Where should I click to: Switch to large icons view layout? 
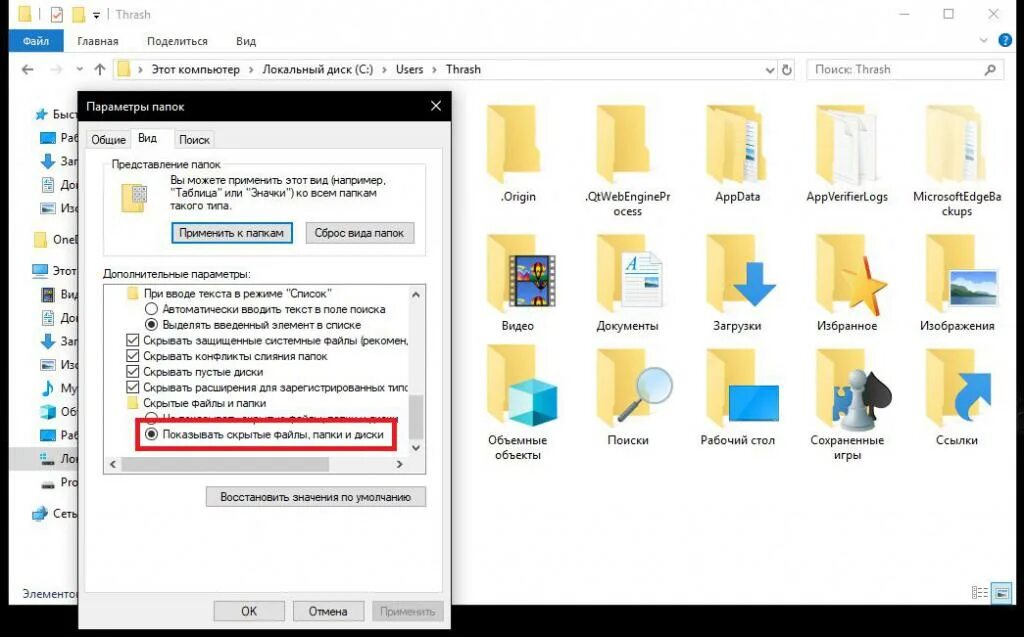pyautogui.click(x=1001, y=593)
